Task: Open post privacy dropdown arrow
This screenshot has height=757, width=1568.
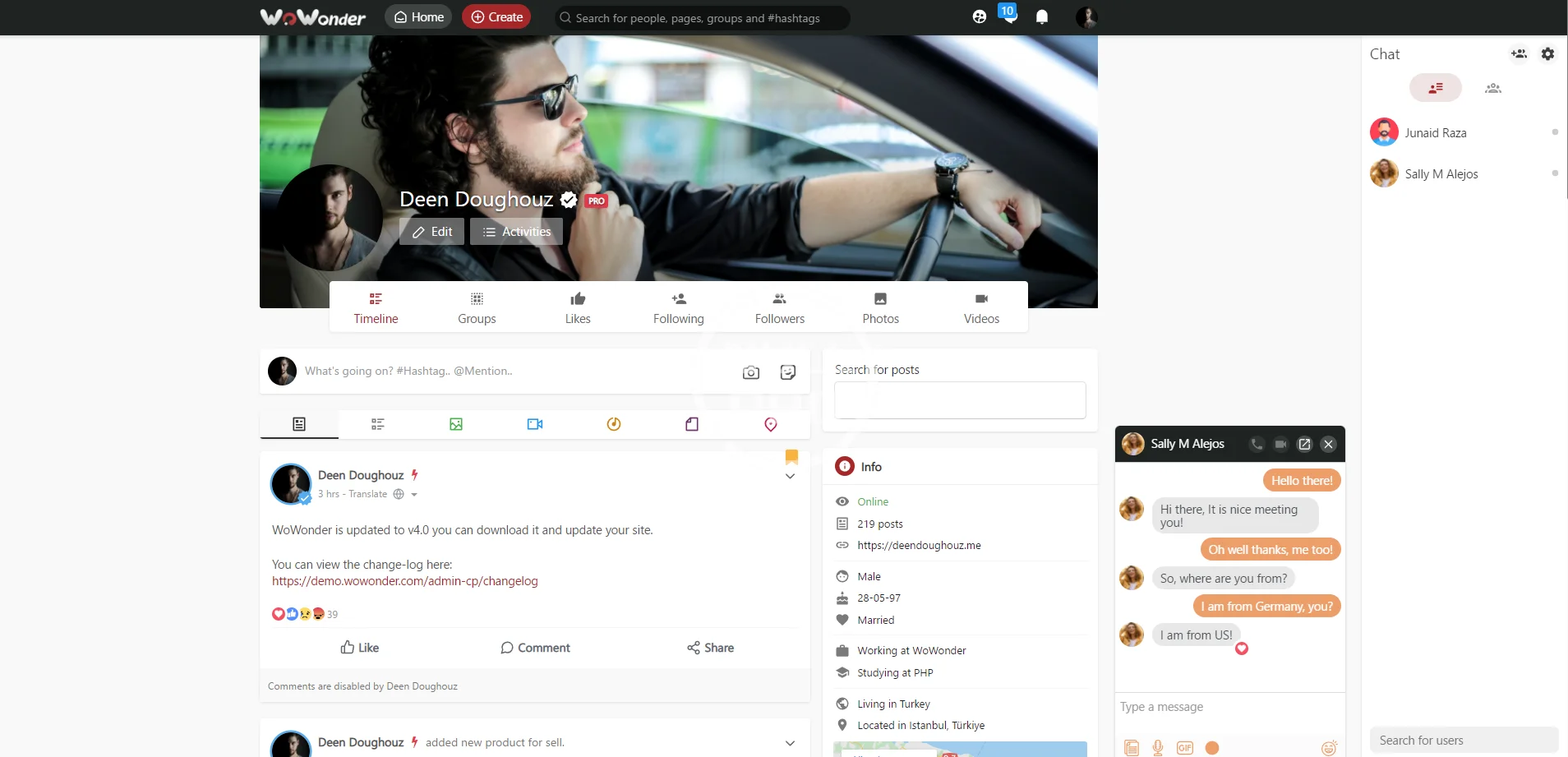Action: pyautogui.click(x=414, y=495)
